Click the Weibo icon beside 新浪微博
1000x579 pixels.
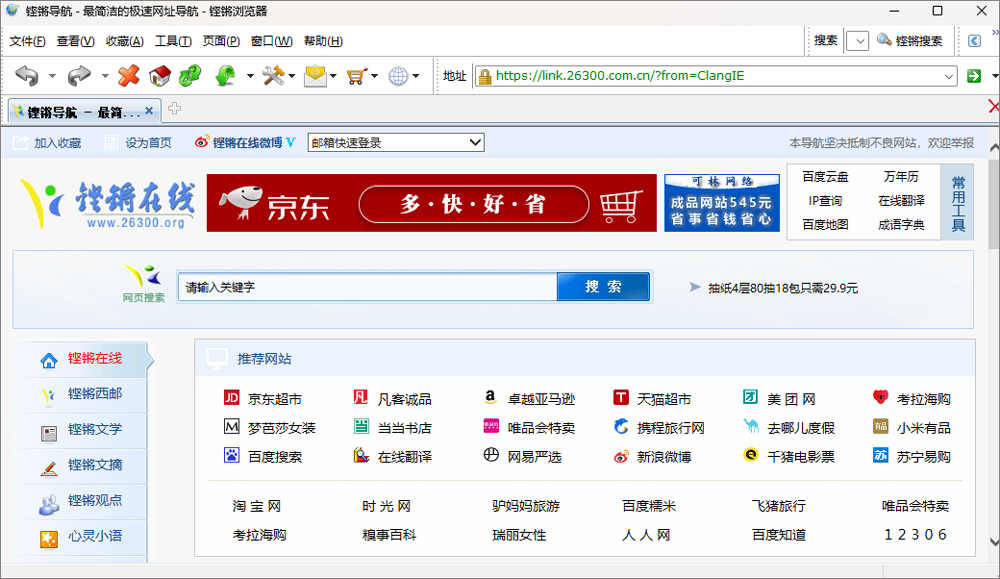[621, 457]
